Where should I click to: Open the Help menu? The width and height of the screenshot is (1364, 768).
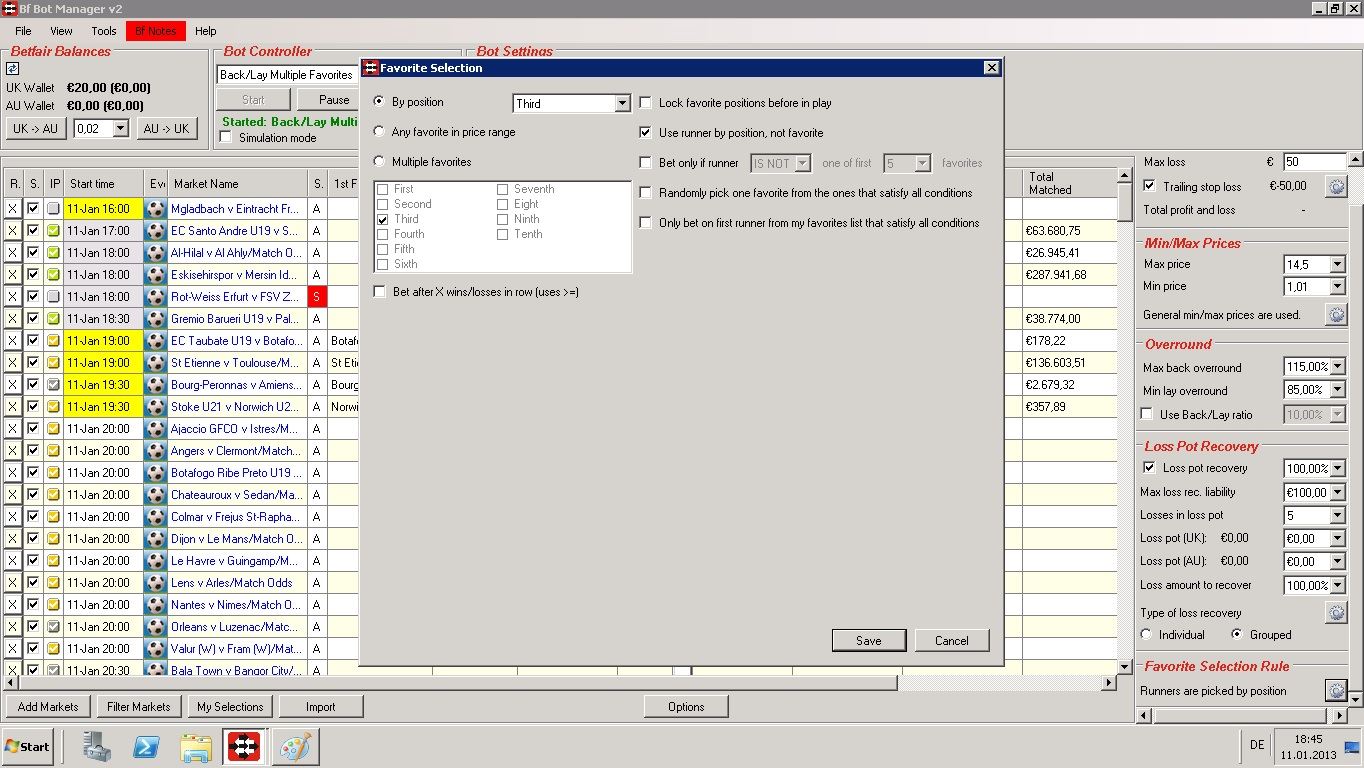[x=206, y=31]
